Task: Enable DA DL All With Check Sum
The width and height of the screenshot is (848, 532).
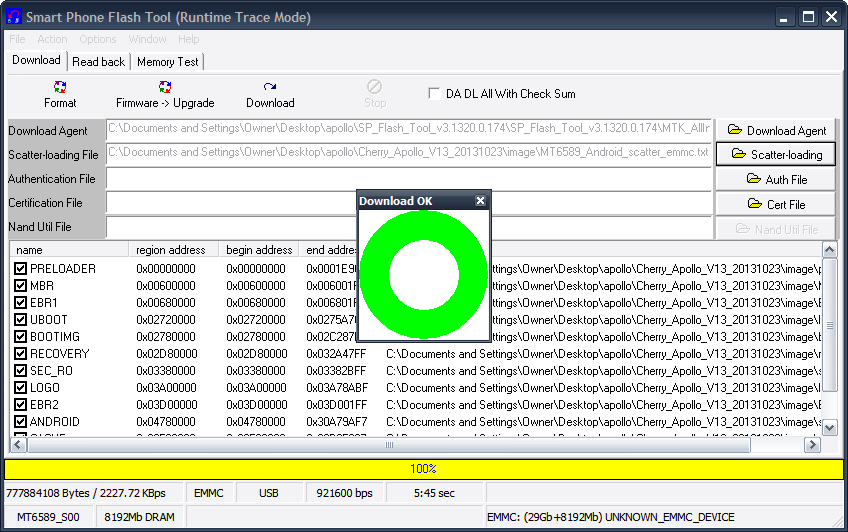Action: 434,94
